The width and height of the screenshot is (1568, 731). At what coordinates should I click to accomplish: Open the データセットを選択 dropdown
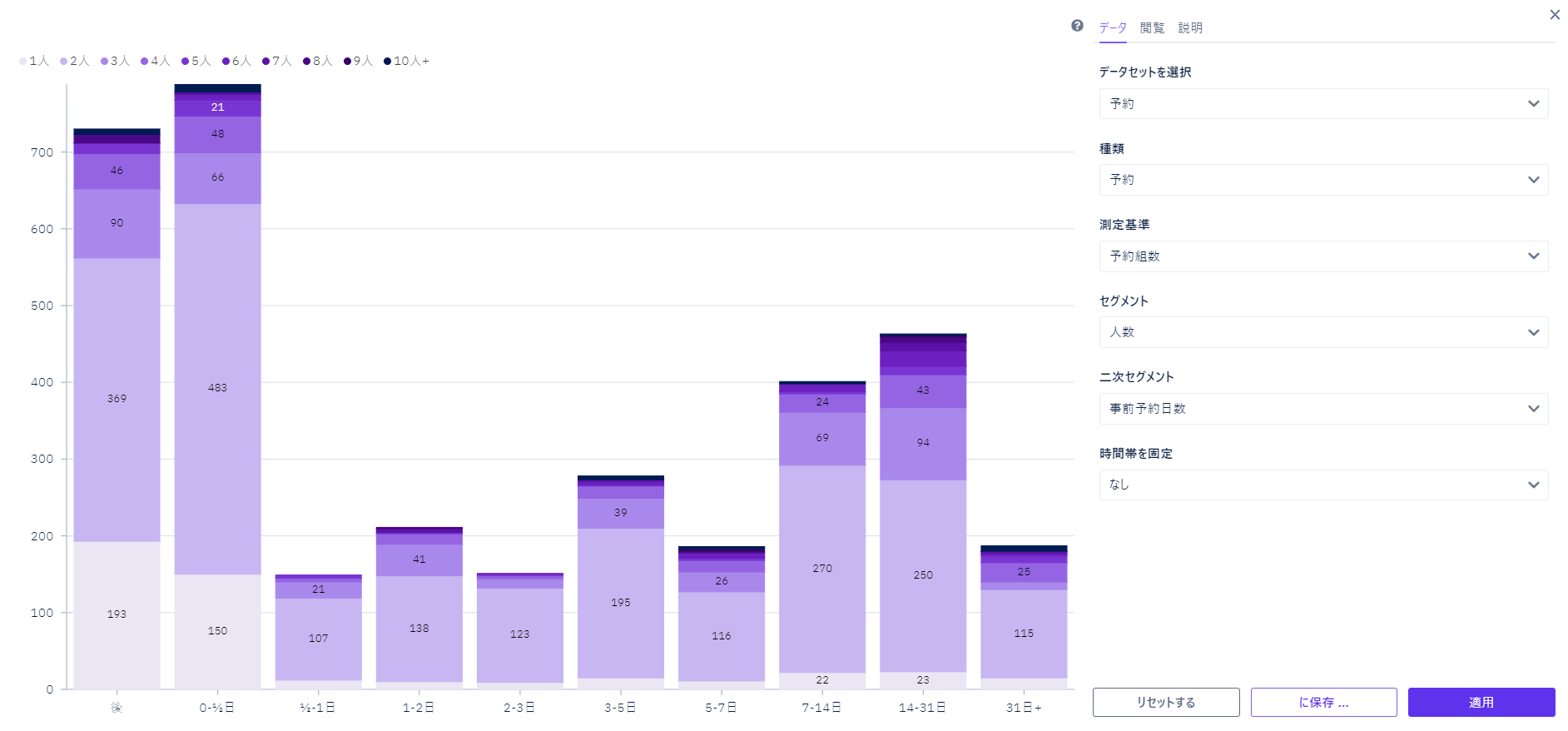point(1322,104)
